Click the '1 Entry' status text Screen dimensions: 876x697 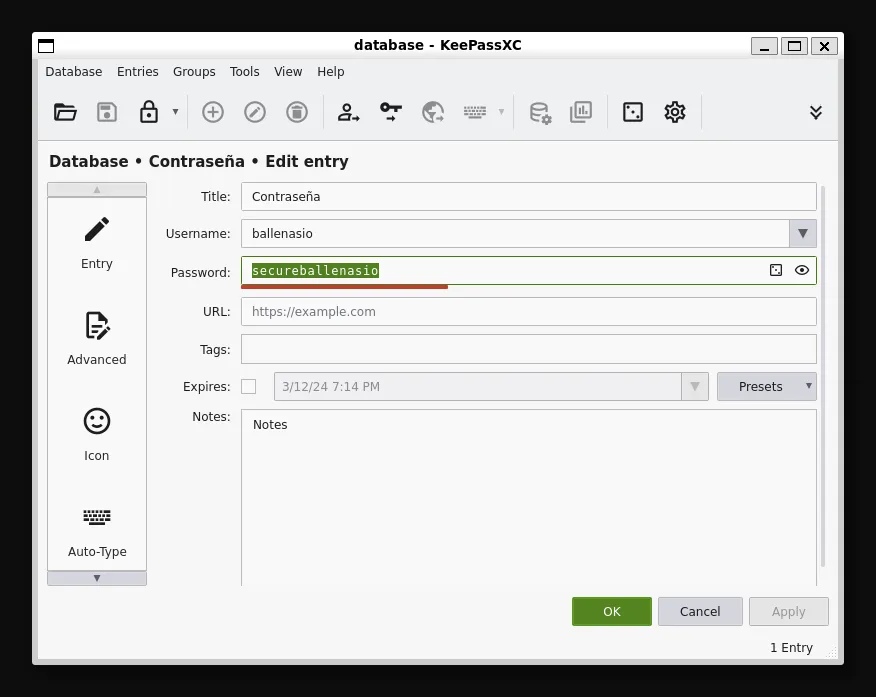tap(791, 648)
